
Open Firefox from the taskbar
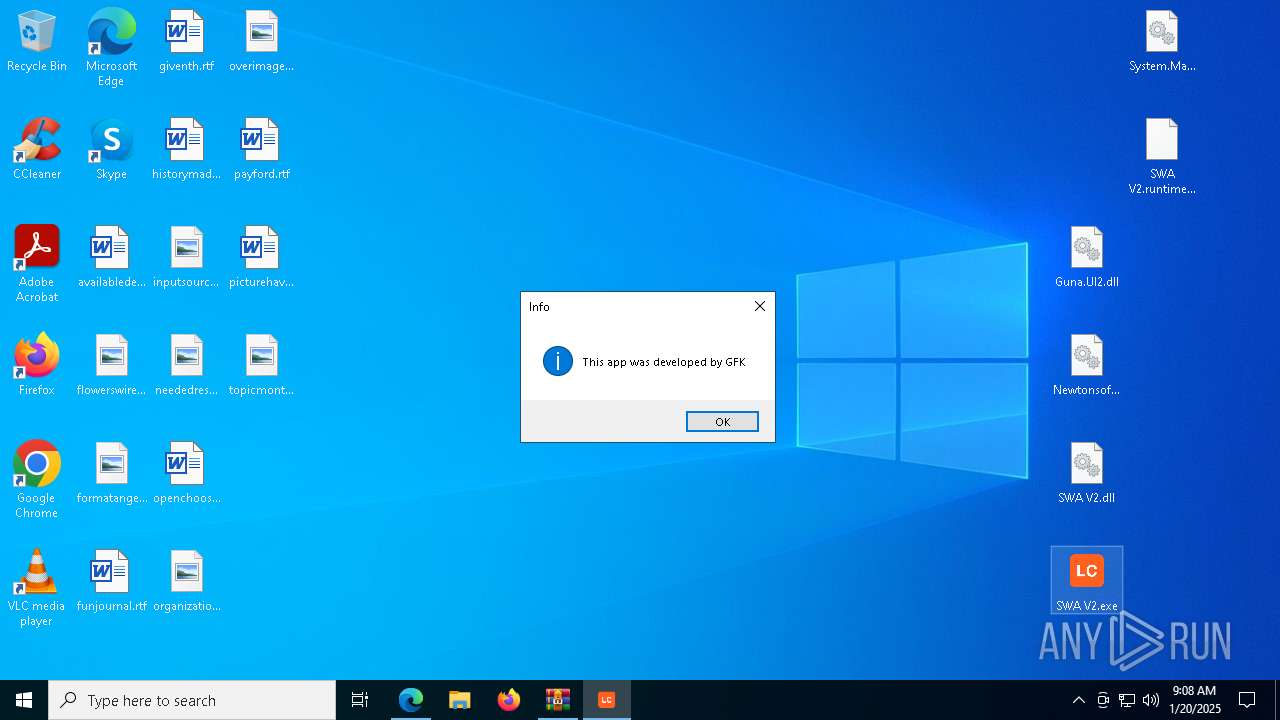click(509, 700)
